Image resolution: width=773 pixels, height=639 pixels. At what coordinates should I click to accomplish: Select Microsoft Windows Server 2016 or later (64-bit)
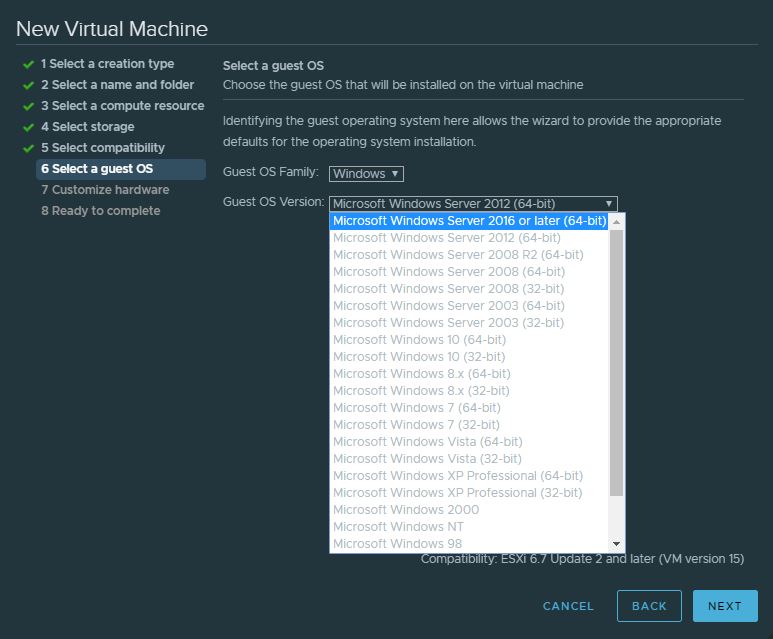pyautogui.click(x=469, y=221)
